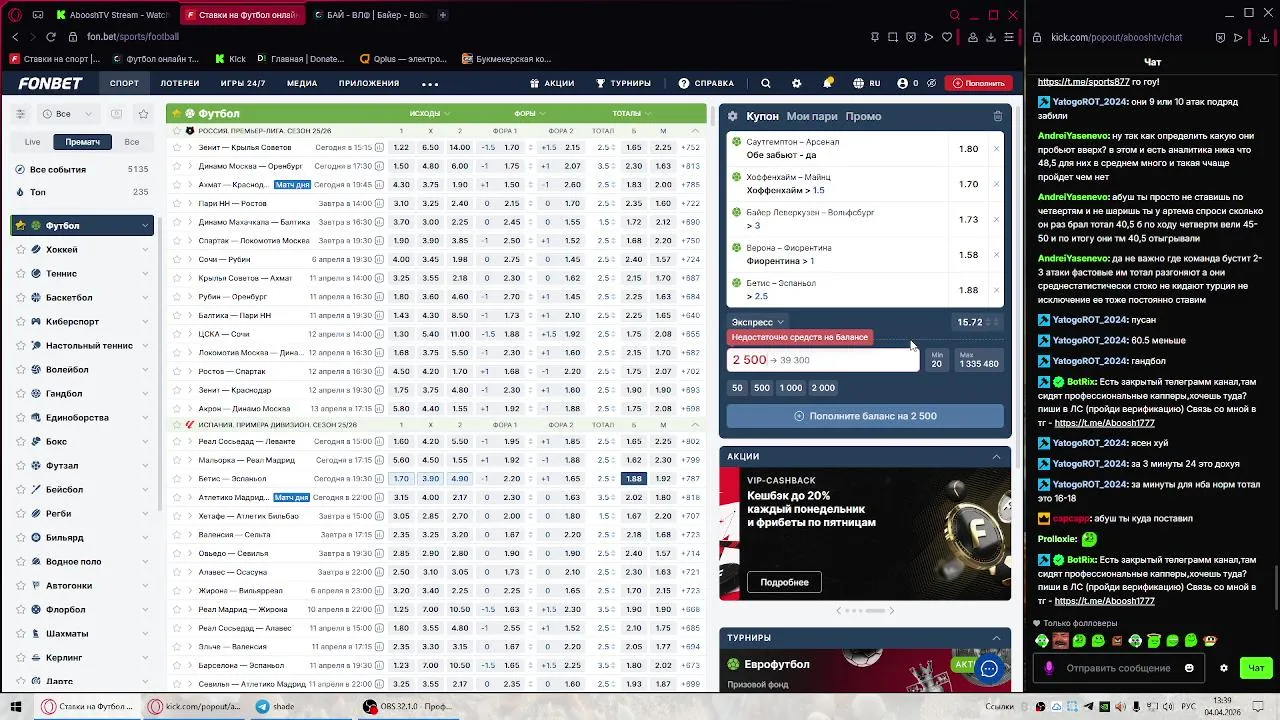Toggle favorite star for Хоккей in sidebar

point(21,250)
